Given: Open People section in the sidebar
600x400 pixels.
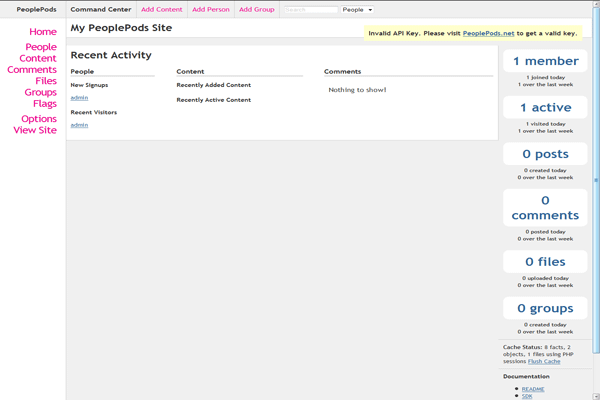Looking at the screenshot, I should pyautogui.click(x=41, y=47).
